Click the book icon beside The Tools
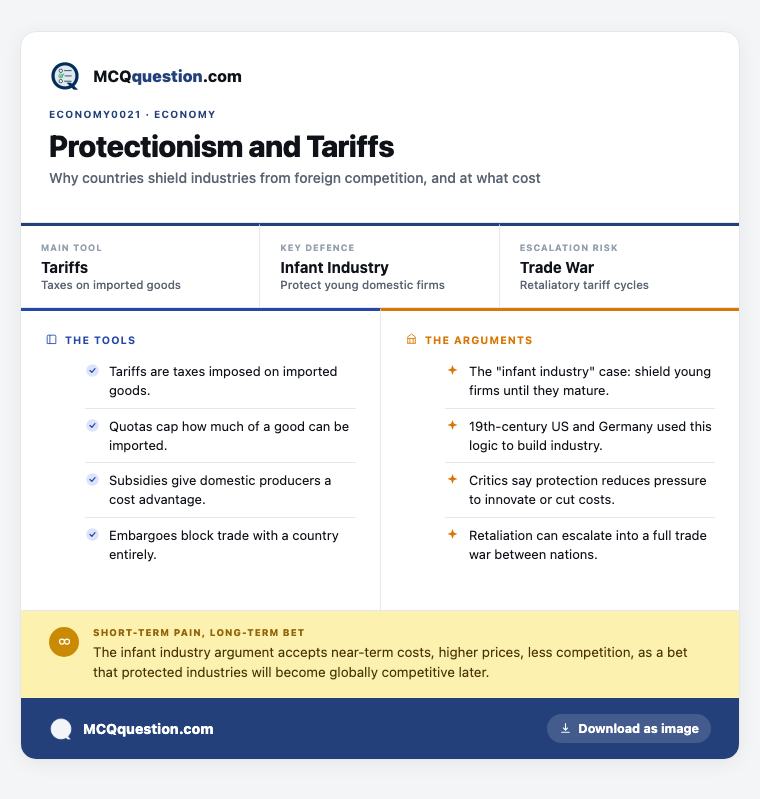The width and height of the screenshot is (760, 799). (51, 339)
